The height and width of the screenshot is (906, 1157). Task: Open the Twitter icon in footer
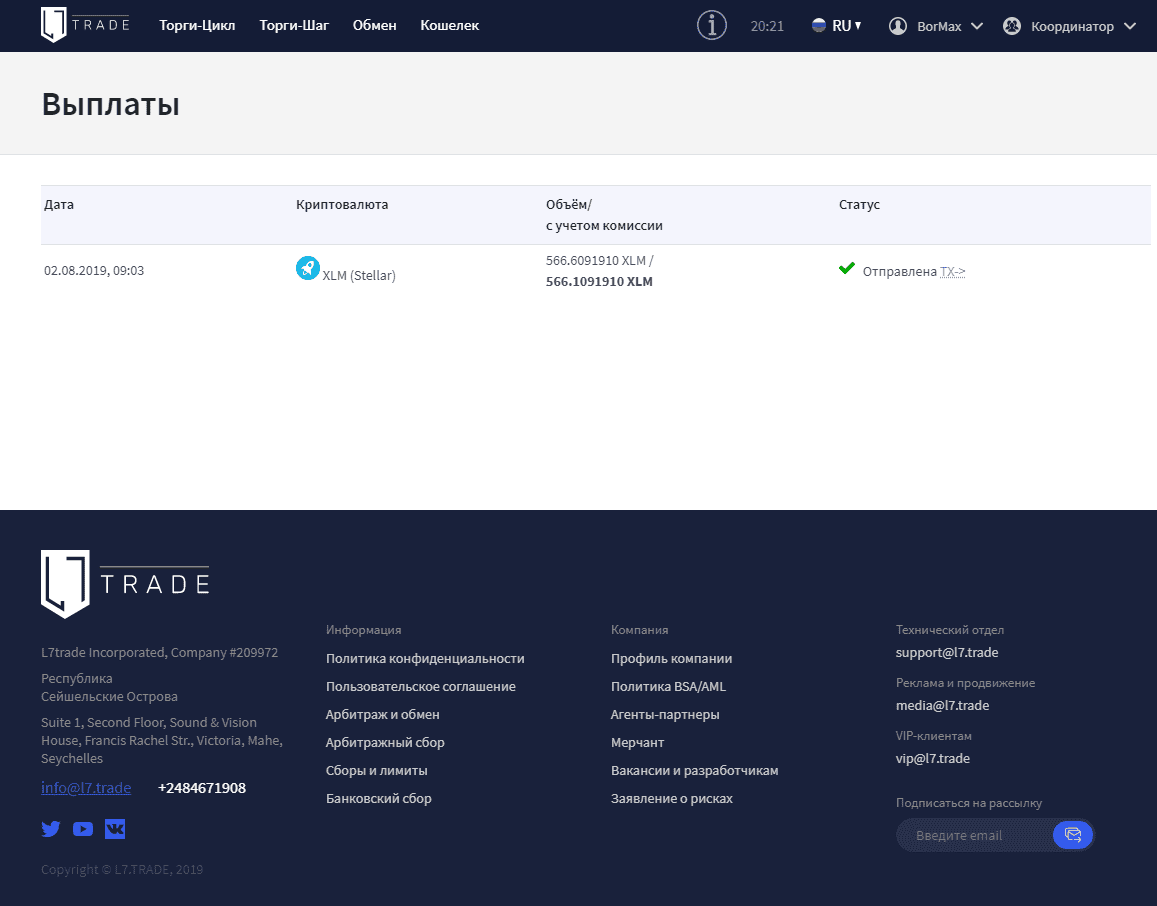tap(51, 829)
